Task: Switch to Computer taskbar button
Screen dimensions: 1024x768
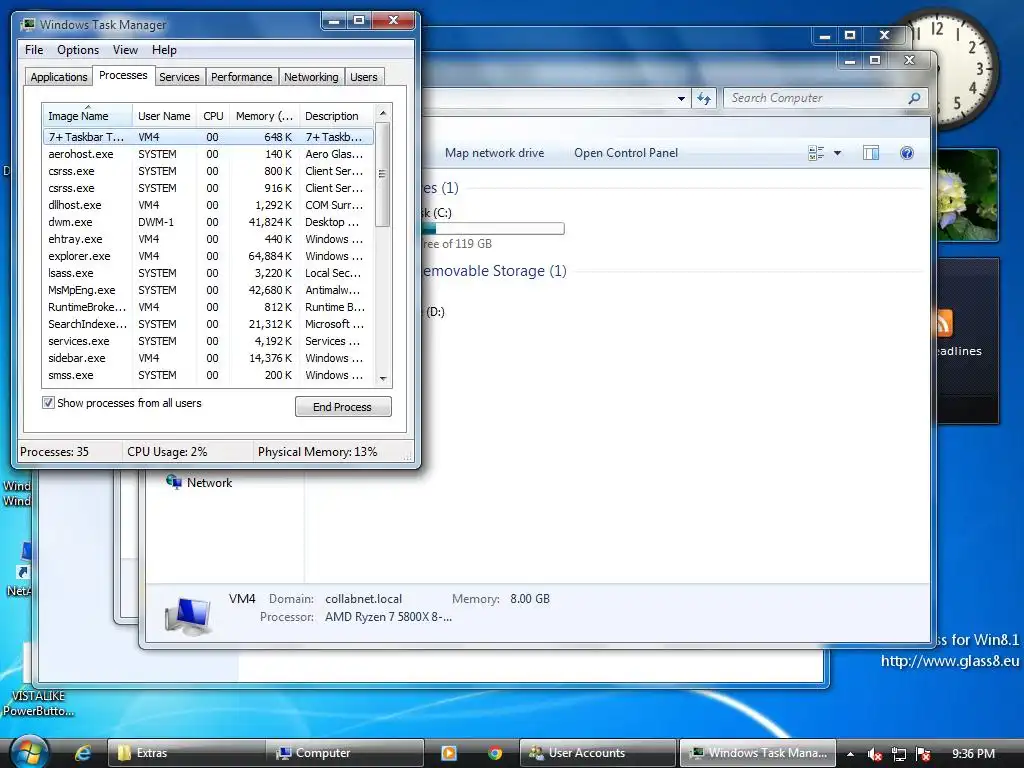Action: pyautogui.click(x=345, y=753)
